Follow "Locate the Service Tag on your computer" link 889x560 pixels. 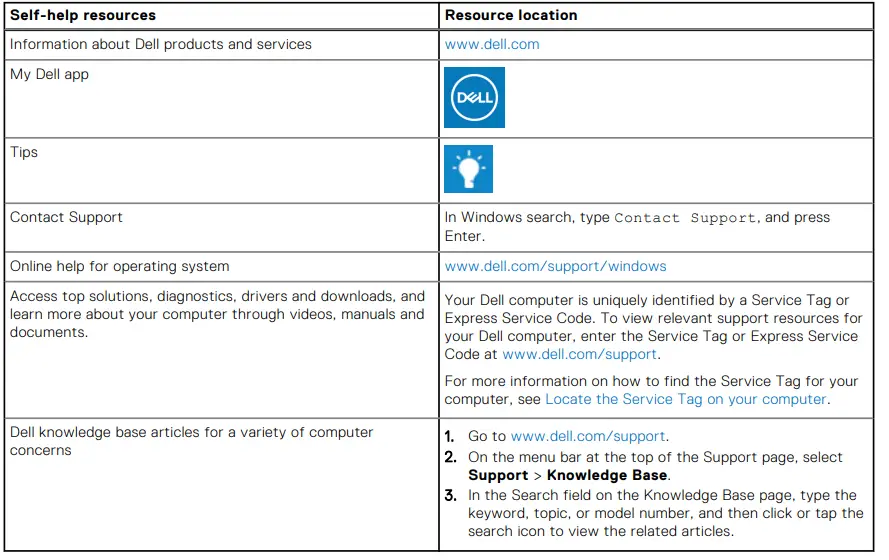coord(685,399)
